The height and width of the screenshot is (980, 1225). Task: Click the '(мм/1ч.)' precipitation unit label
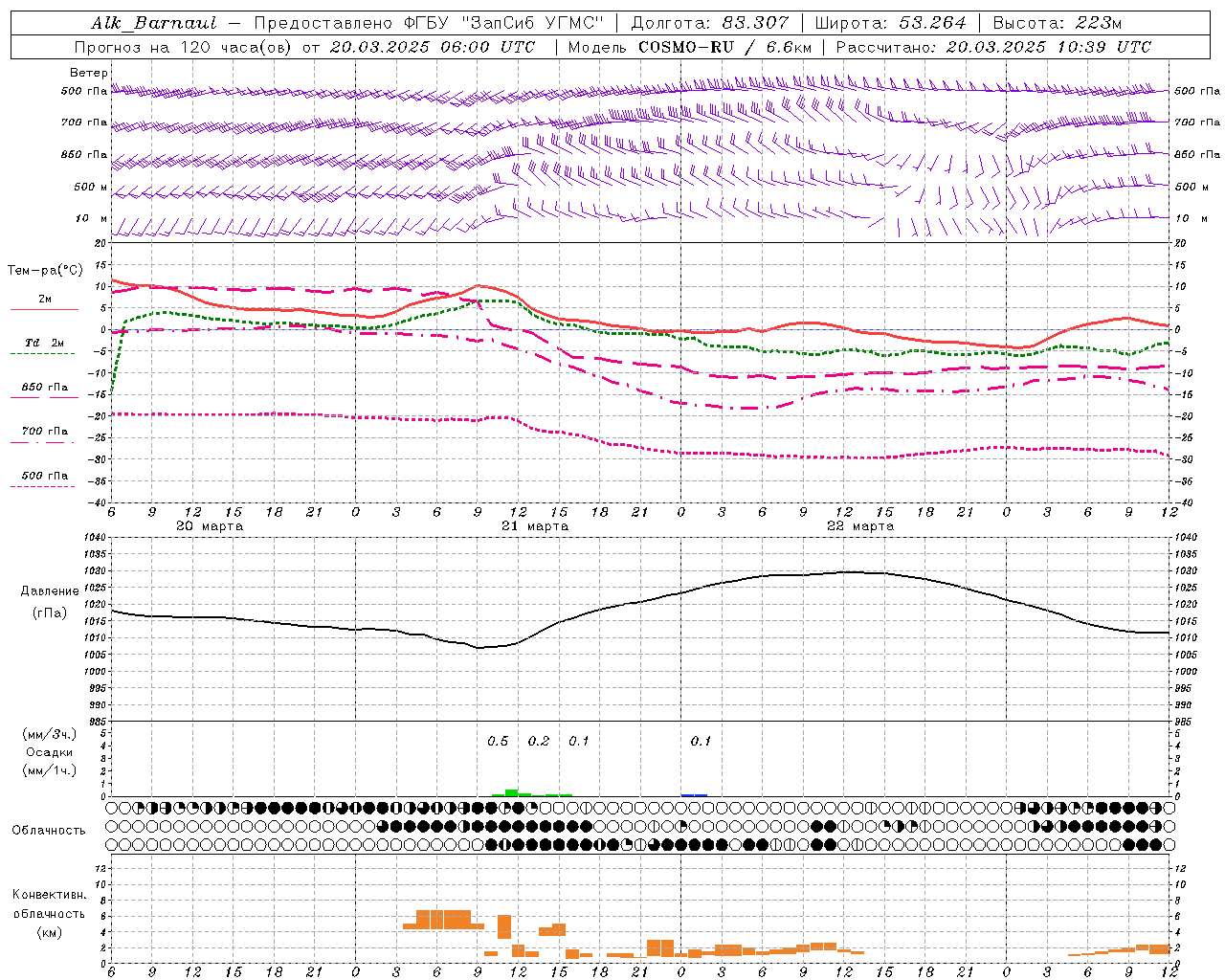pos(50,770)
